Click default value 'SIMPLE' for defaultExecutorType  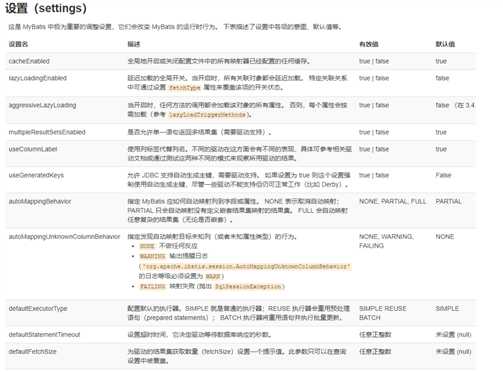coord(447,308)
